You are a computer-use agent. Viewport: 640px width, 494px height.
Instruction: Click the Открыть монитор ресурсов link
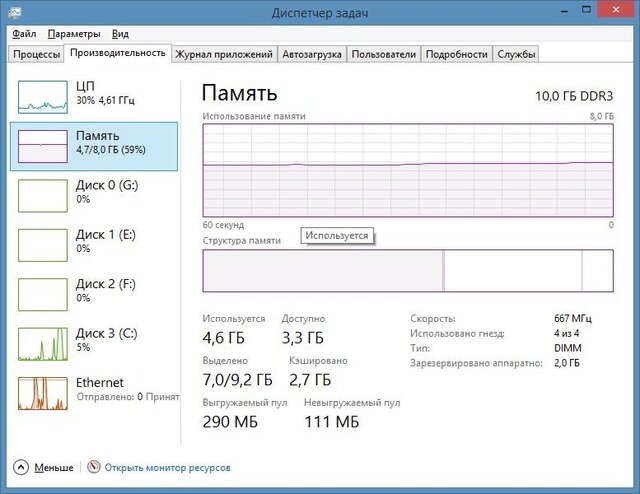tap(167, 467)
